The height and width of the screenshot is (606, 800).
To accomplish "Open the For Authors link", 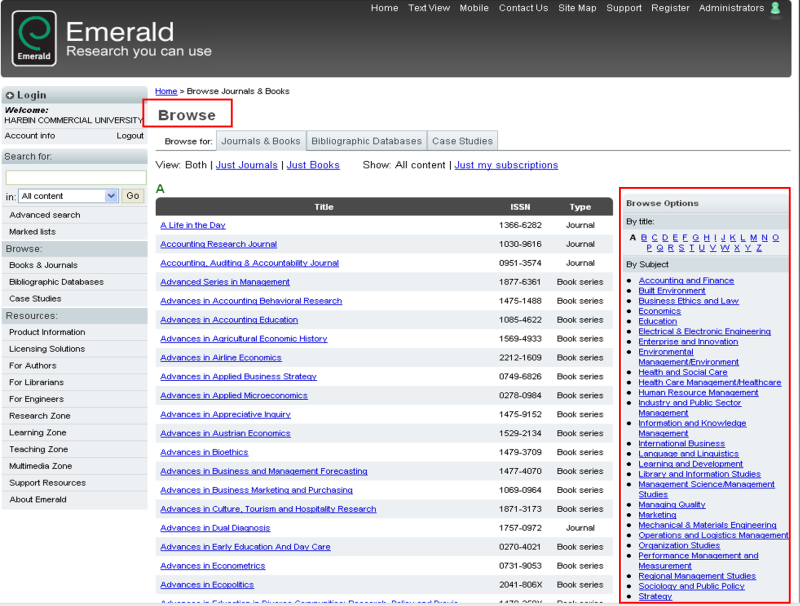I will [33, 366].
